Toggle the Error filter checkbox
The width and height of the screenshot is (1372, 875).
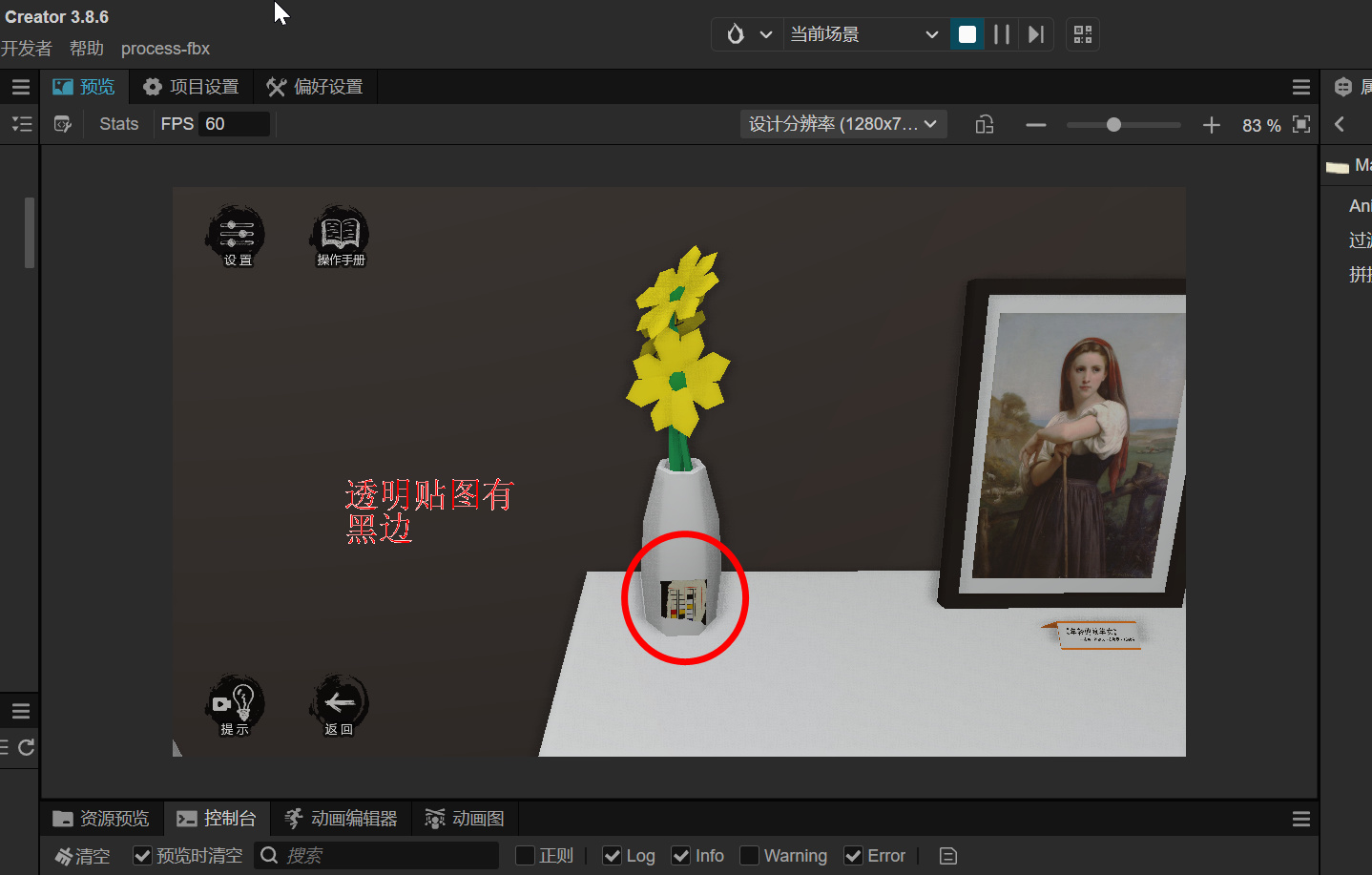[854, 856]
